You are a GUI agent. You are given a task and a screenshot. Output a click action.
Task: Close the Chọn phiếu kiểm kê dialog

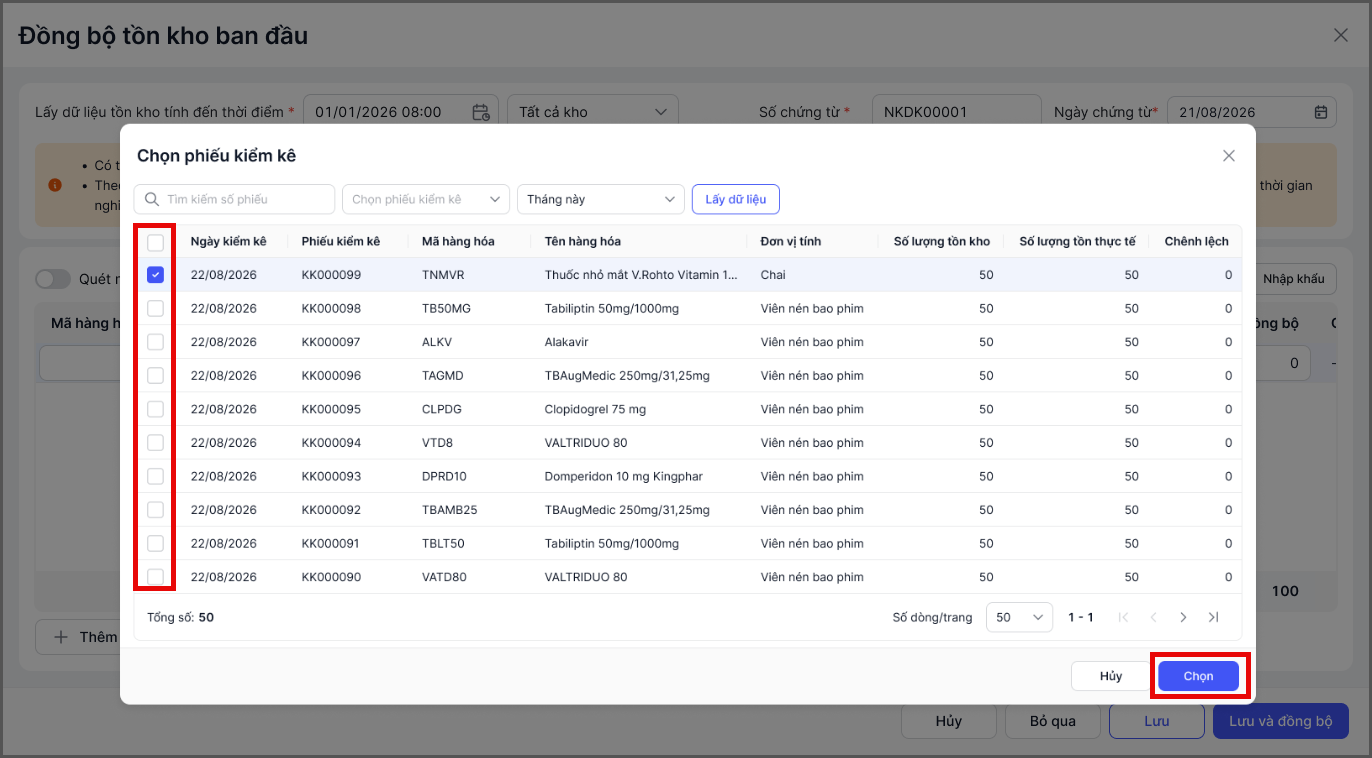[x=1229, y=156]
